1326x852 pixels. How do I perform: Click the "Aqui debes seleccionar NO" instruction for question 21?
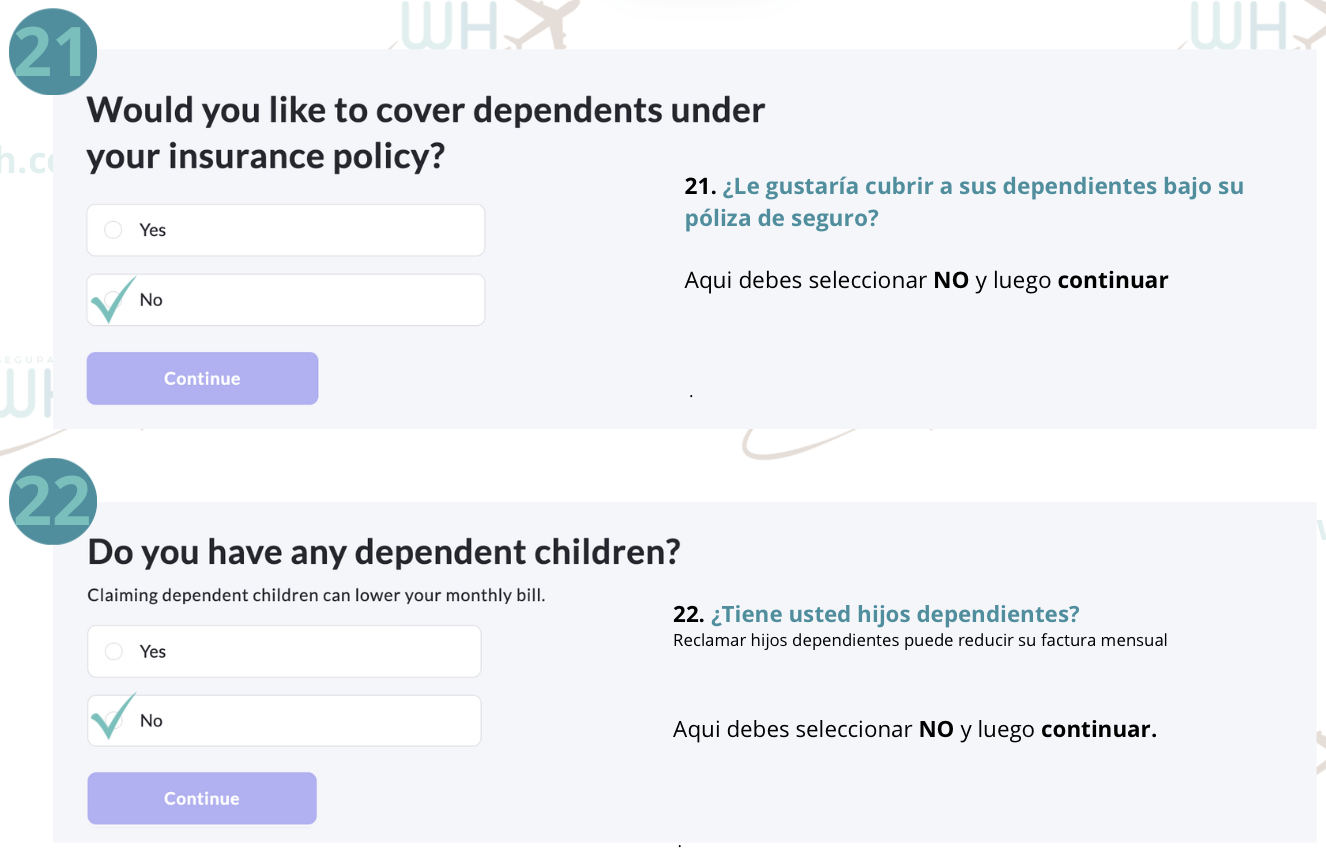(x=926, y=280)
